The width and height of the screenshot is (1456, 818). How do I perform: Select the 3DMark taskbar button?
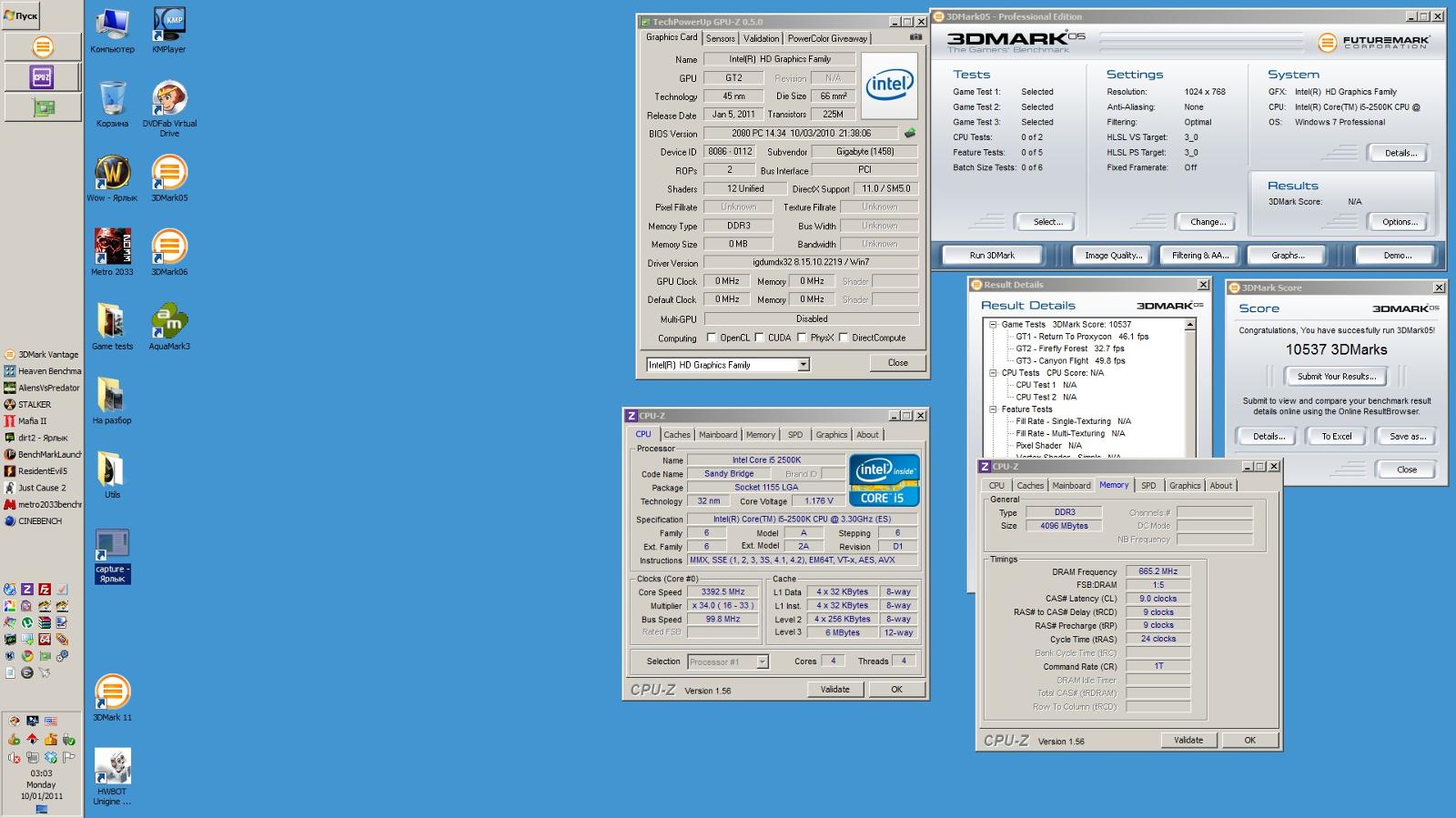pos(43,45)
